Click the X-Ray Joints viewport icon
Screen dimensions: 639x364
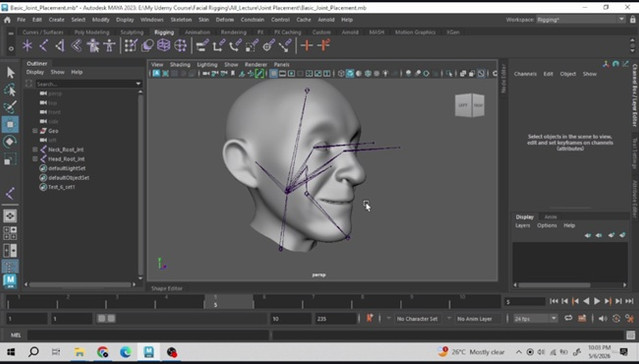click(481, 74)
